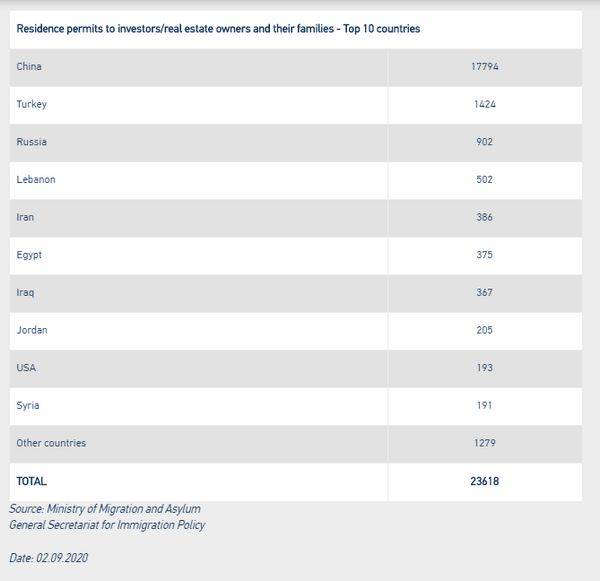600x581 pixels.
Task: Click the 1424 value for Turkey
Action: point(484,104)
